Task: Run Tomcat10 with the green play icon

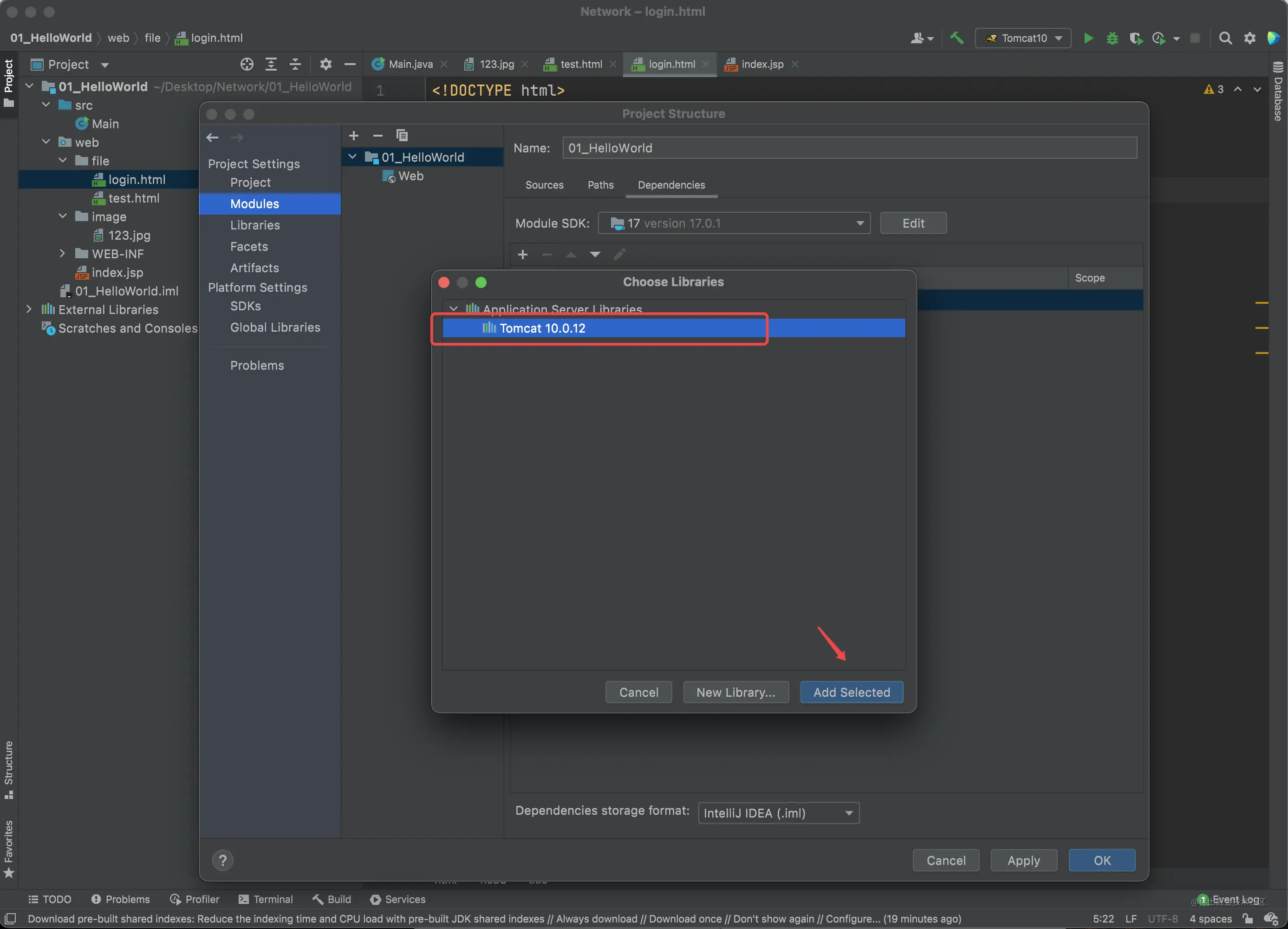Action: (x=1088, y=38)
